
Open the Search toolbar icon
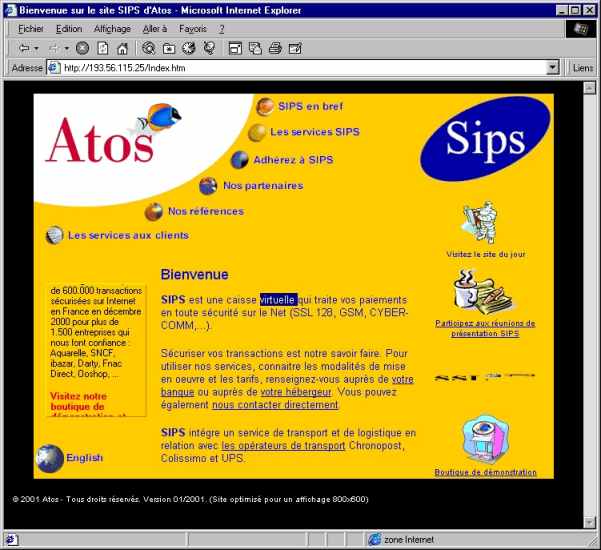pos(149,48)
